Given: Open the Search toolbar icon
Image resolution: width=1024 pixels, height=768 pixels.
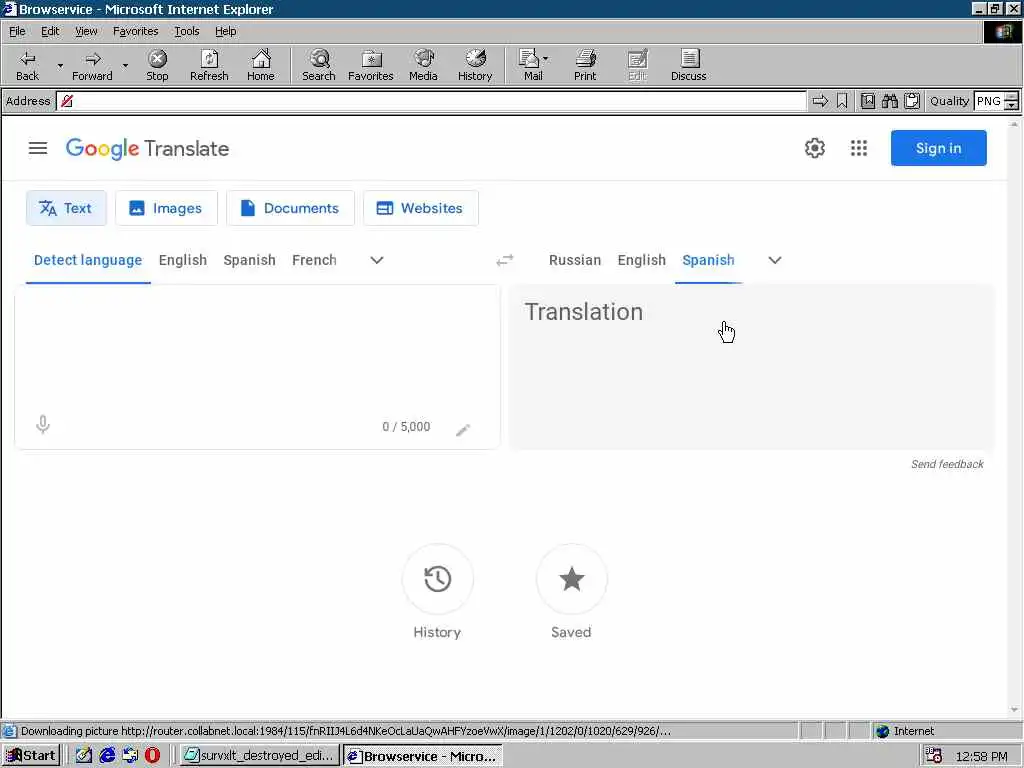Looking at the screenshot, I should [x=319, y=65].
